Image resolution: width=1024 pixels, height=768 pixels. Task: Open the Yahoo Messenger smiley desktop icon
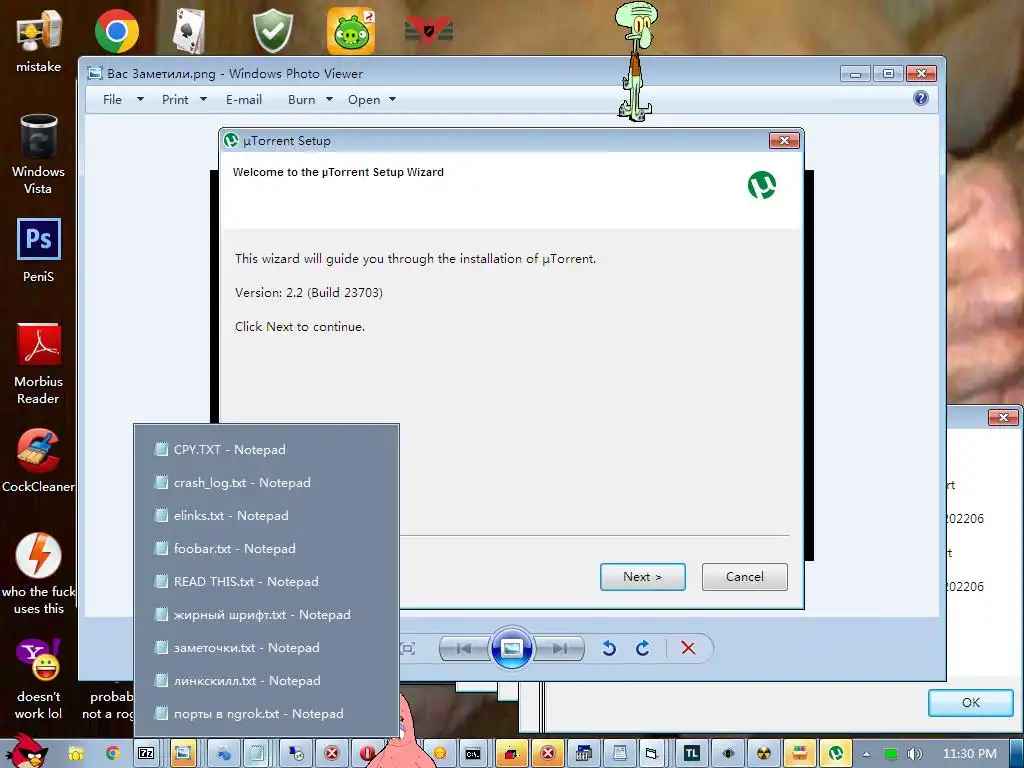point(39,679)
